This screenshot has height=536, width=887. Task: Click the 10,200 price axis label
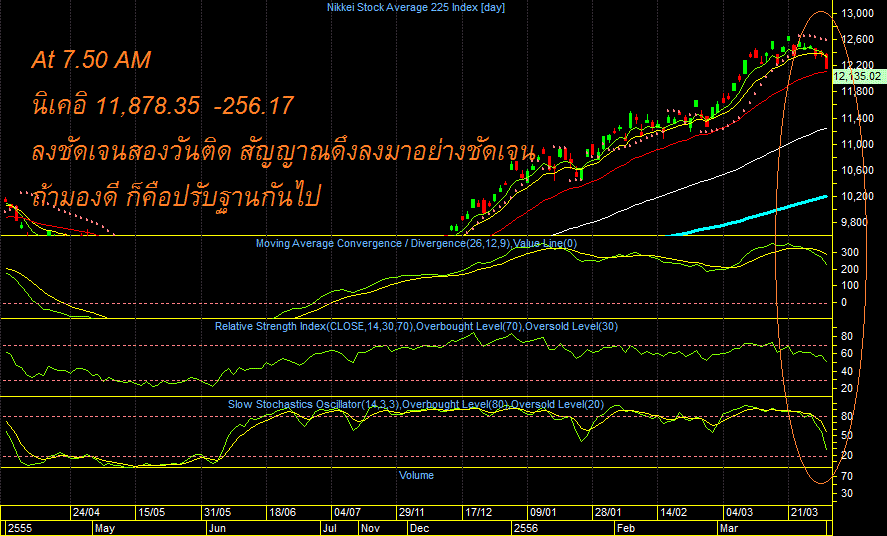857,196
